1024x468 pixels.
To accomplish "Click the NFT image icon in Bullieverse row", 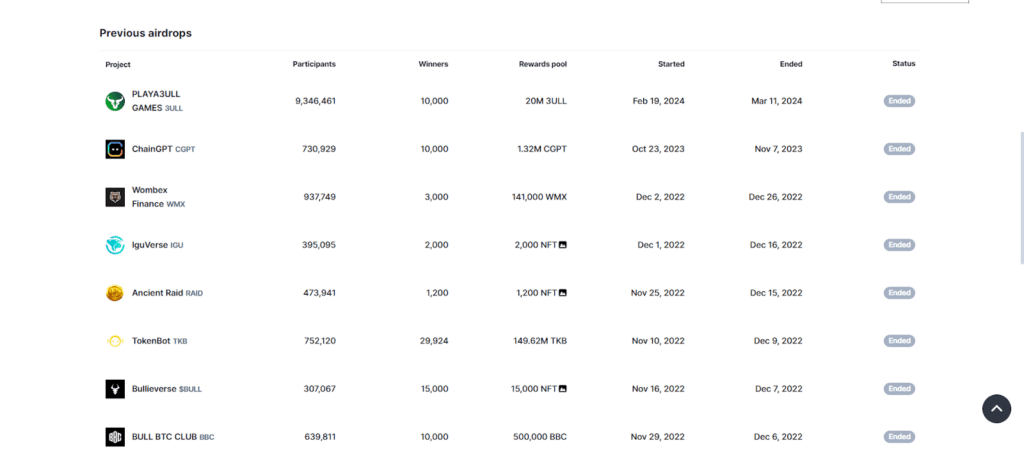I will tap(563, 388).
